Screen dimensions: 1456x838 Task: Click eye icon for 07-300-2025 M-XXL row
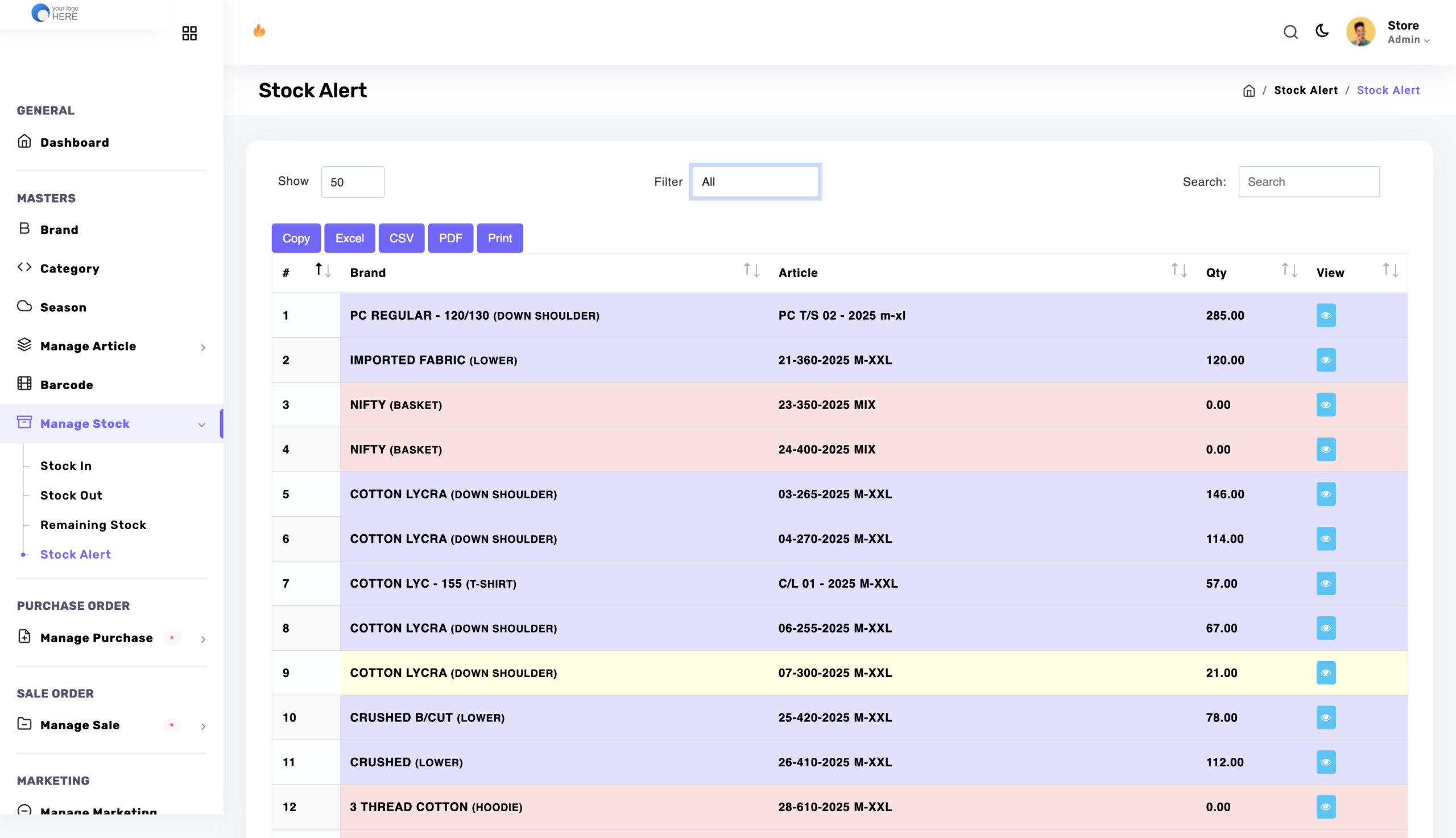click(x=1325, y=673)
